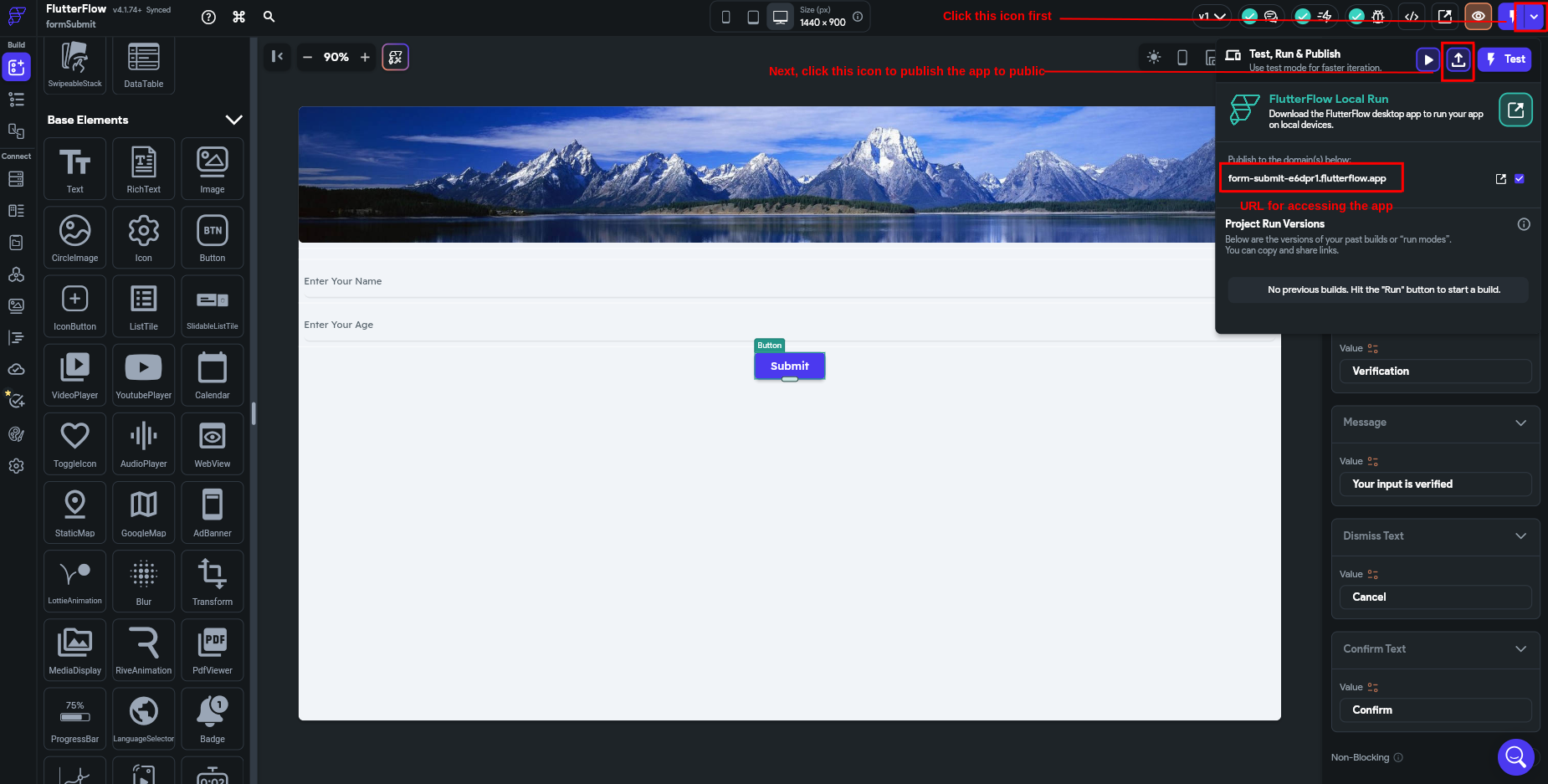Pick the GoogleMap widget icon

tap(143, 511)
